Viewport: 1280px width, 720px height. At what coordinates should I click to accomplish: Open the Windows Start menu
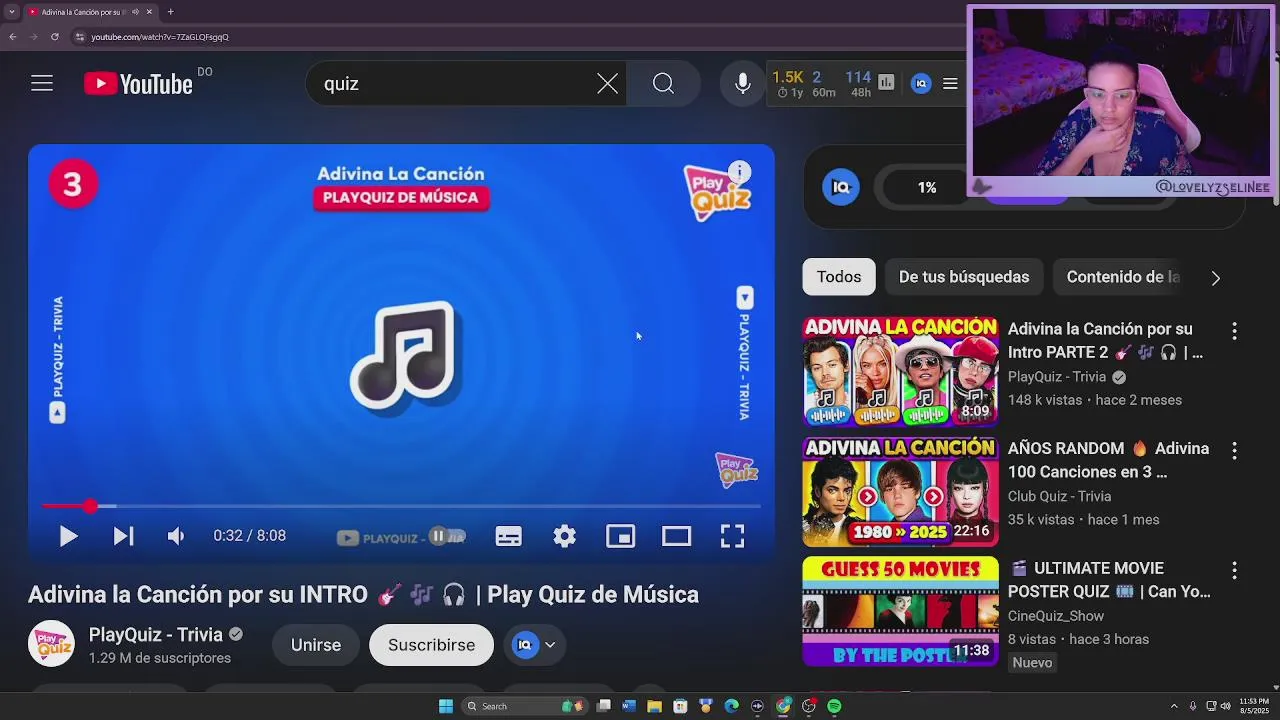pos(446,706)
